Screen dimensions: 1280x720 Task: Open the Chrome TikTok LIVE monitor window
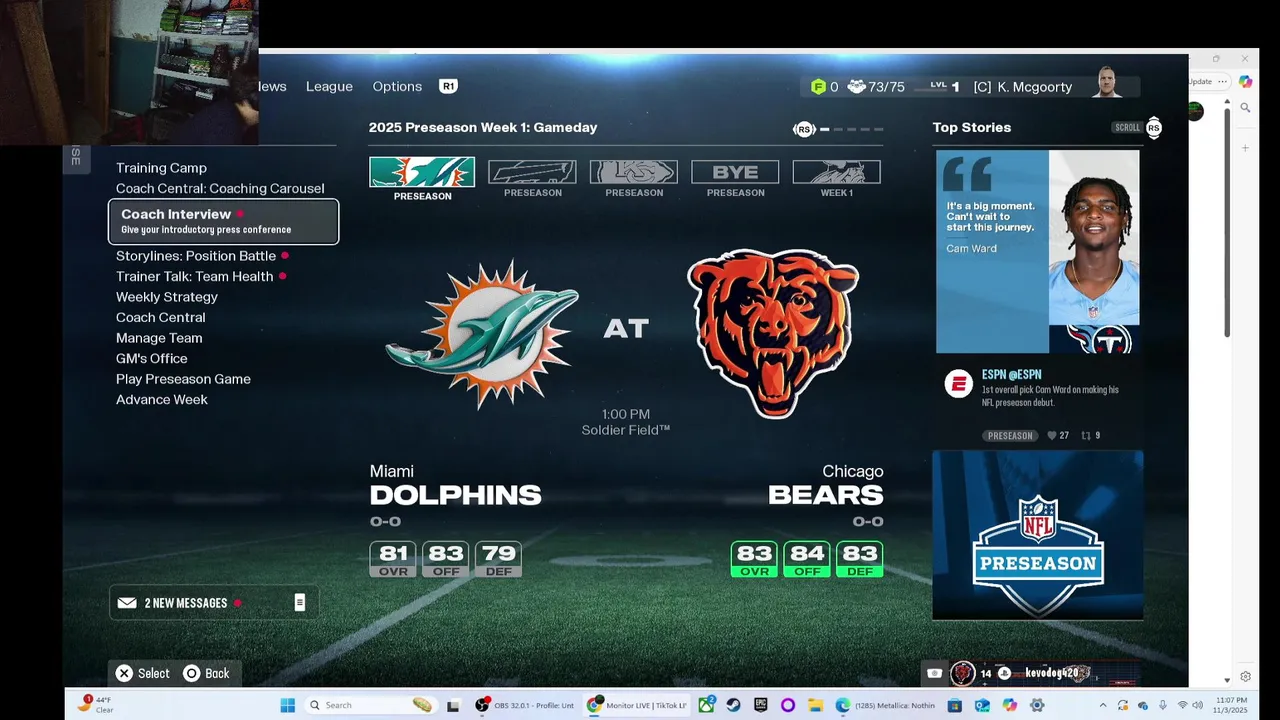click(x=637, y=705)
